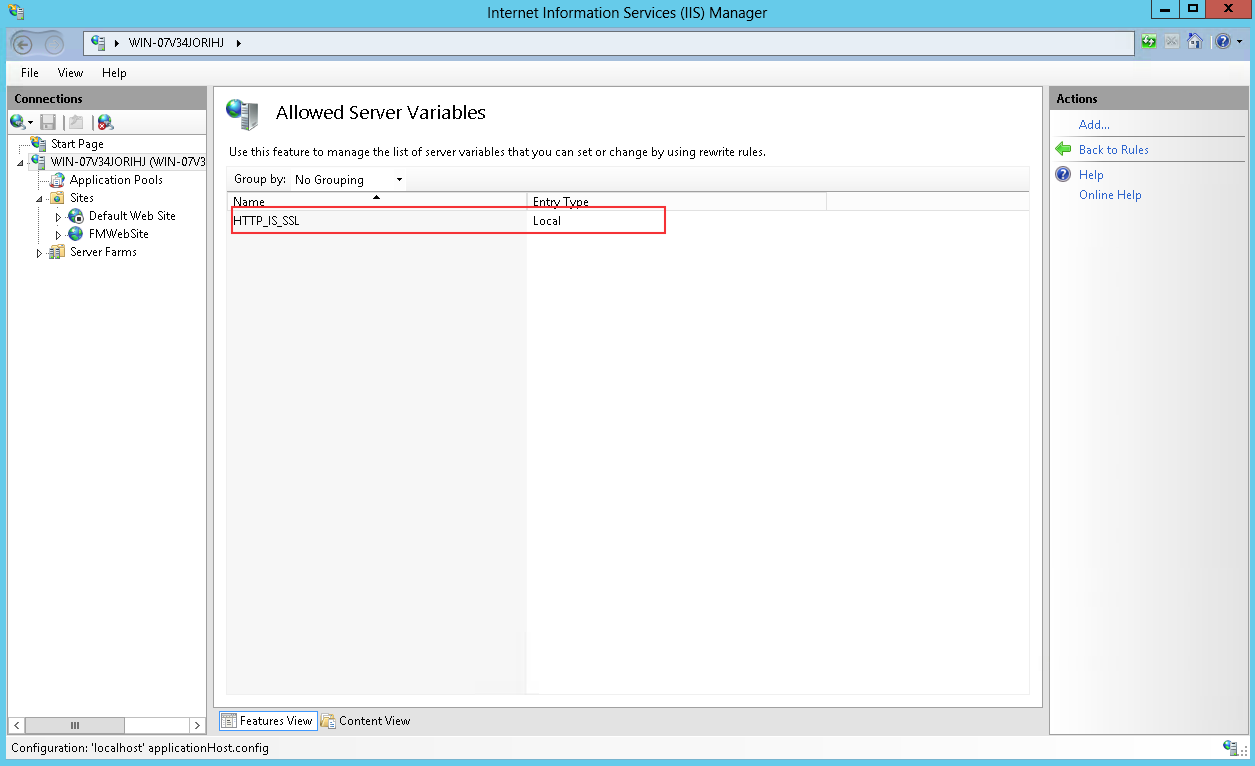Click the Application Pools icon

[57, 180]
